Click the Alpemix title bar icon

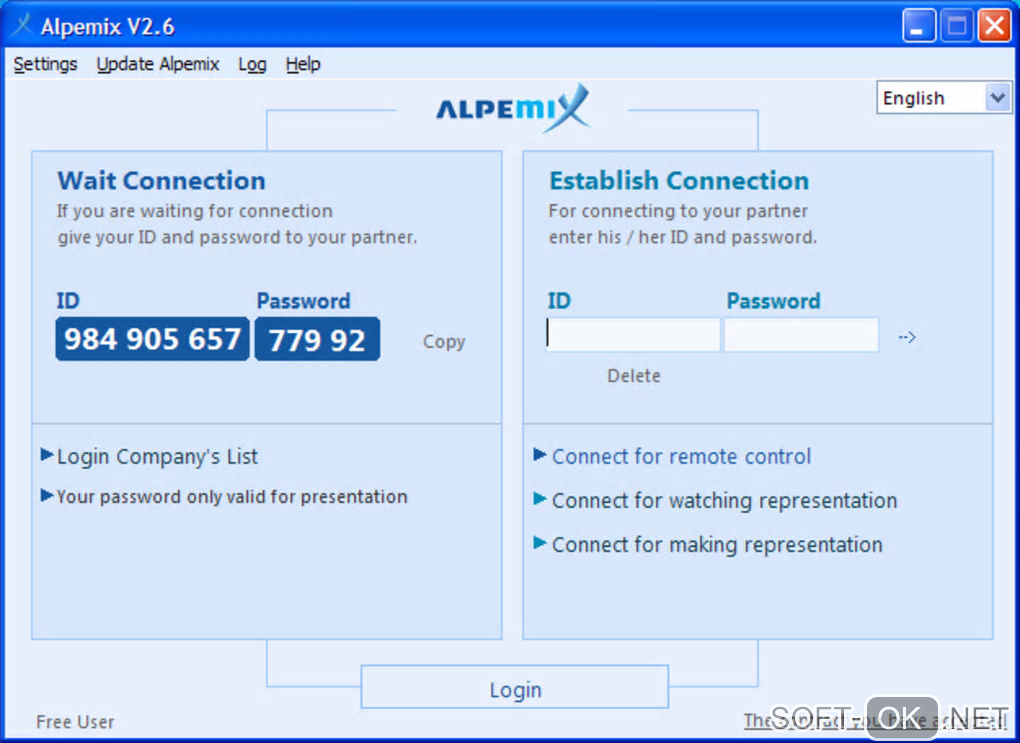[x=22, y=26]
